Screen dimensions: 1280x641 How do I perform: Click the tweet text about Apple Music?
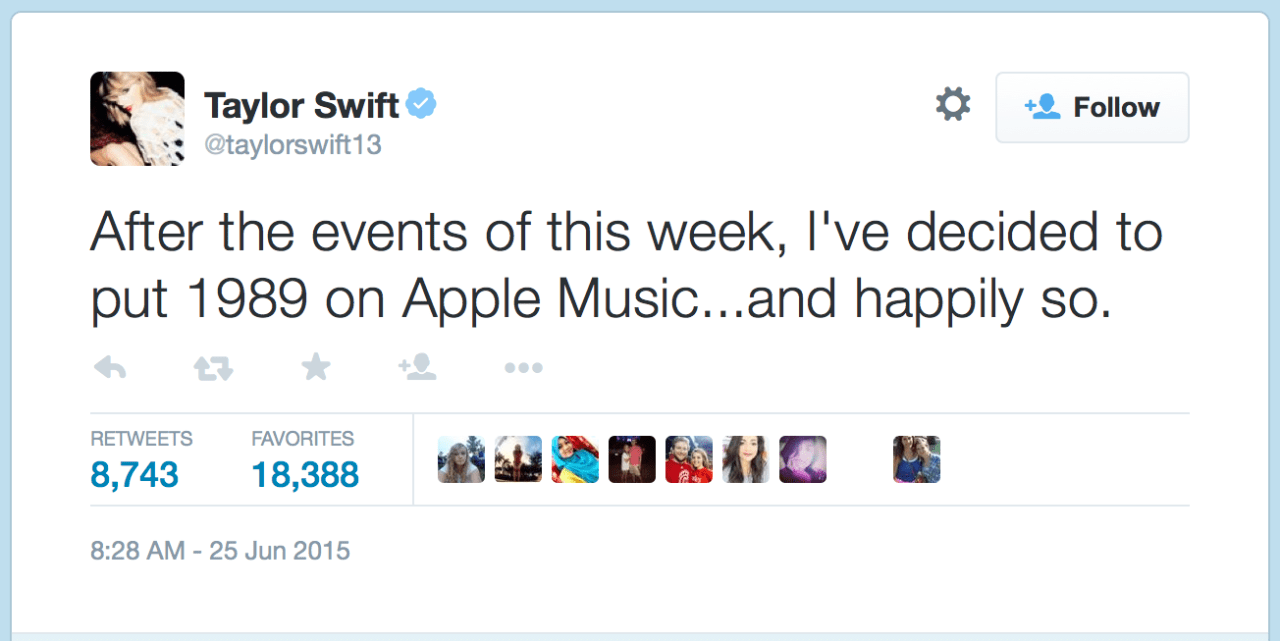pyautogui.click(x=625, y=268)
